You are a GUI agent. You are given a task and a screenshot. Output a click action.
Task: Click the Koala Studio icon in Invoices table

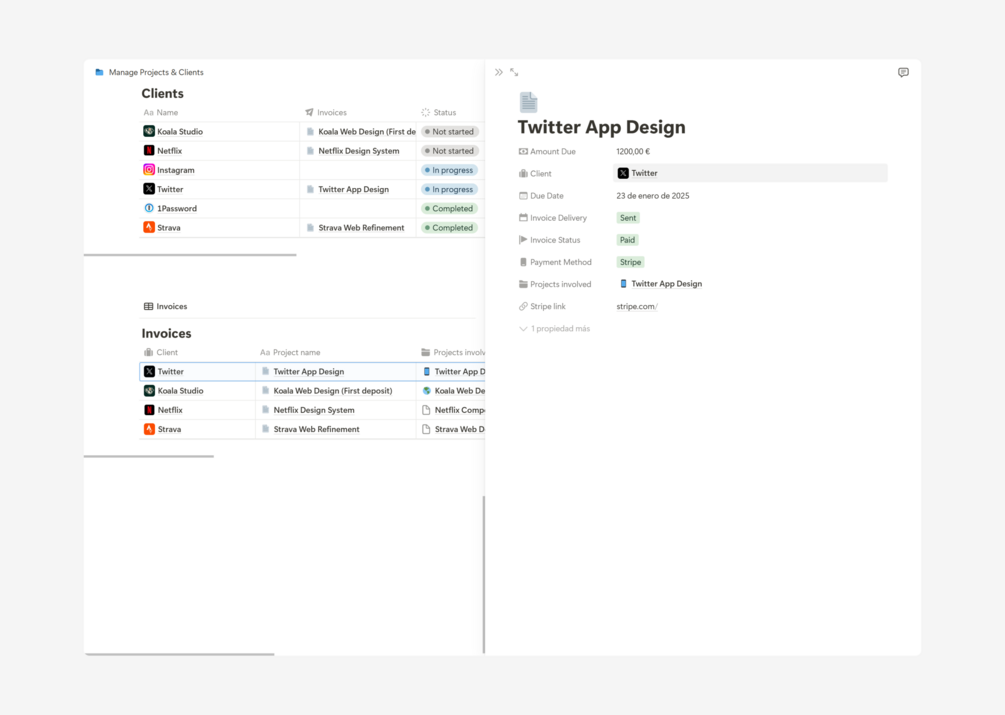point(149,391)
